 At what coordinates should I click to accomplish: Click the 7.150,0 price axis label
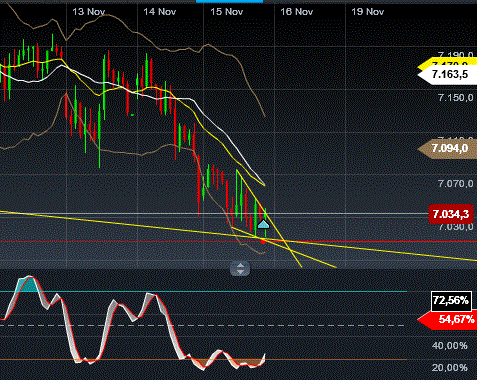click(x=455, y=98)
